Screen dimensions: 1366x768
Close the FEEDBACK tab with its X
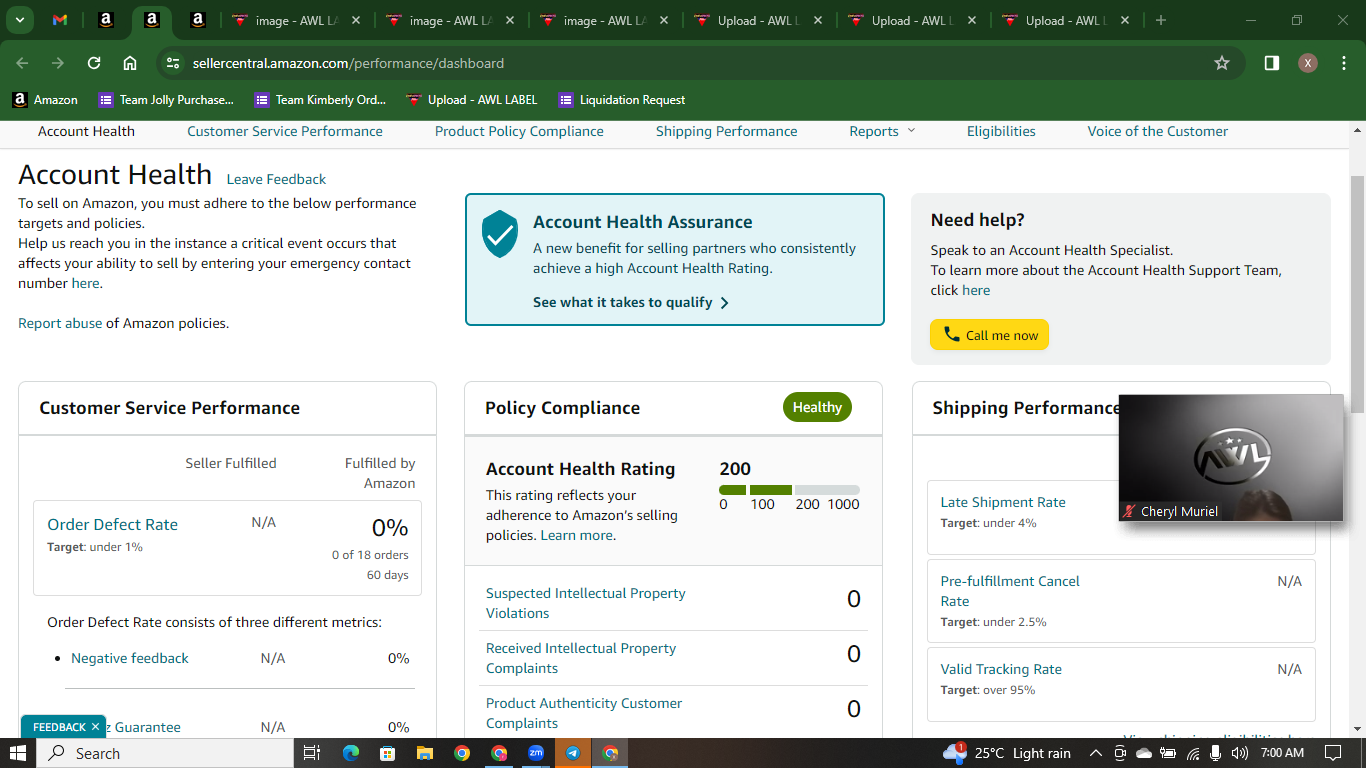coord(95,727)
